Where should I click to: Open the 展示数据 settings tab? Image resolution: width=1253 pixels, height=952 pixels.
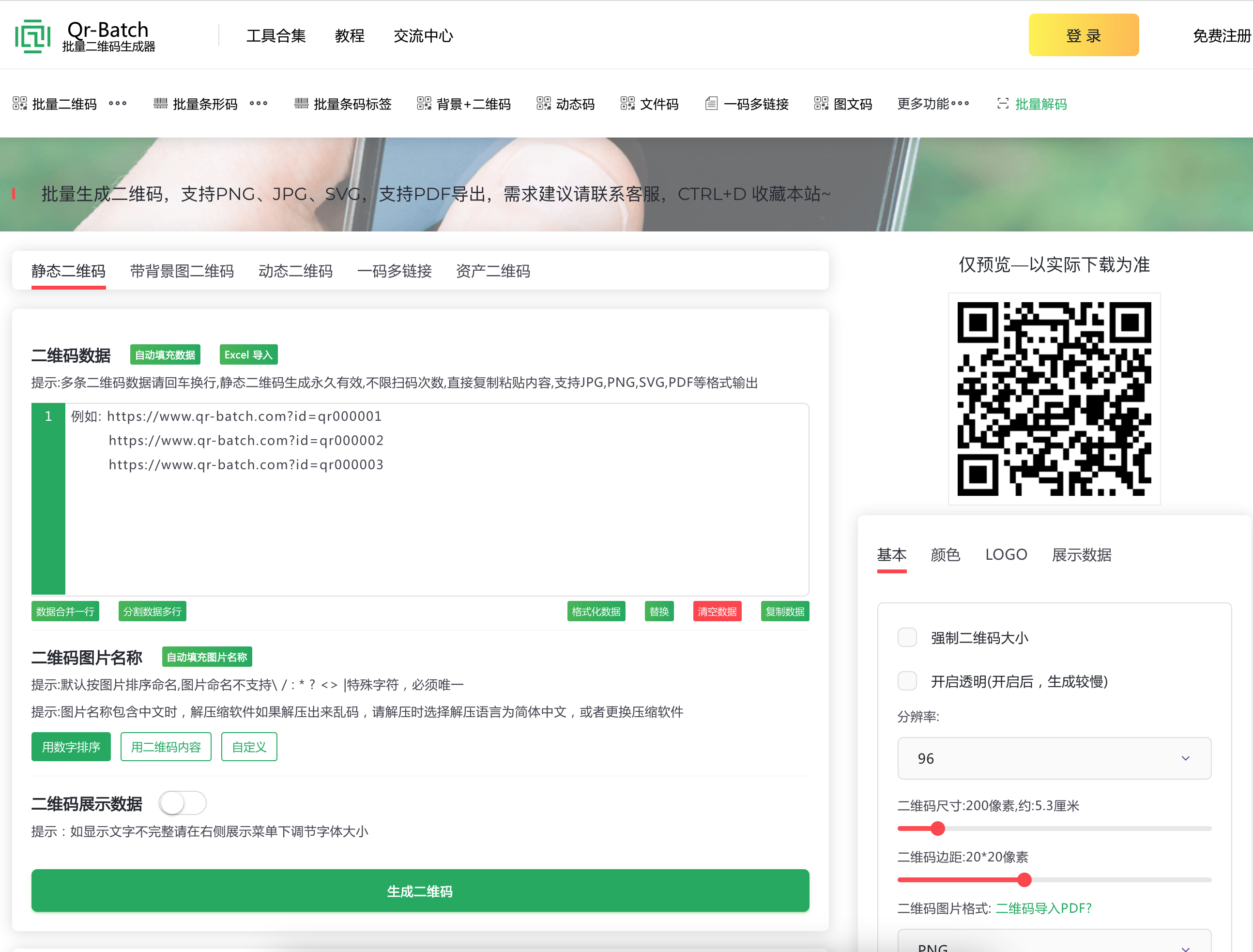click(x=1081, y=555)
